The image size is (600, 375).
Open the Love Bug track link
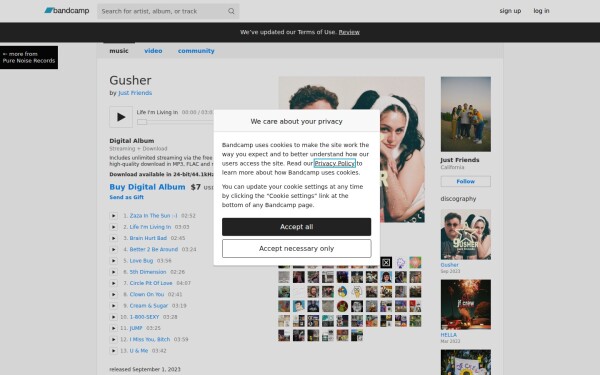pyautogui.click(x=141, y=261)
